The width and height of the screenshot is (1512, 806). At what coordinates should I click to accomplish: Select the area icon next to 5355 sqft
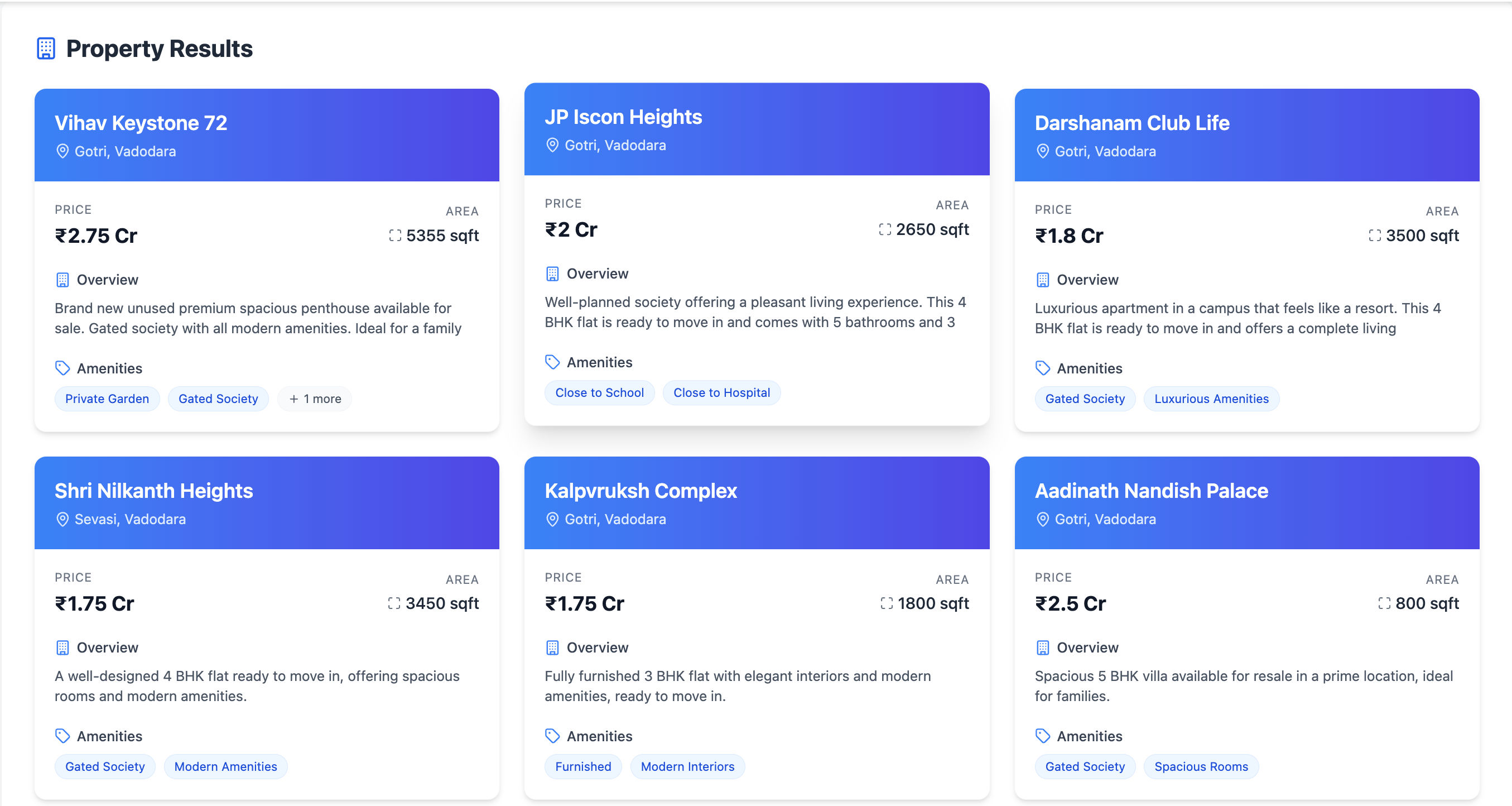pos(395,235)
